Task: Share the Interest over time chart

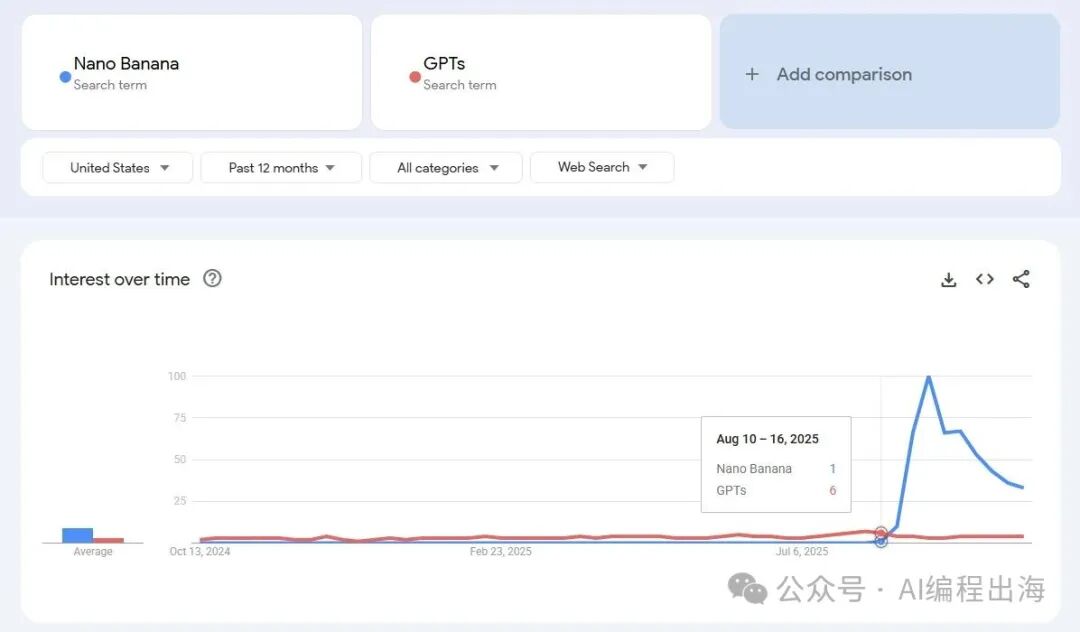Action: coord(1021,280)
